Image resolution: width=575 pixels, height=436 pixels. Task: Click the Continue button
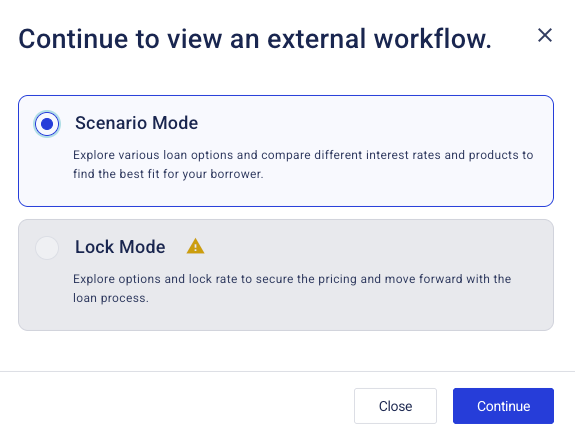point(503,406)
